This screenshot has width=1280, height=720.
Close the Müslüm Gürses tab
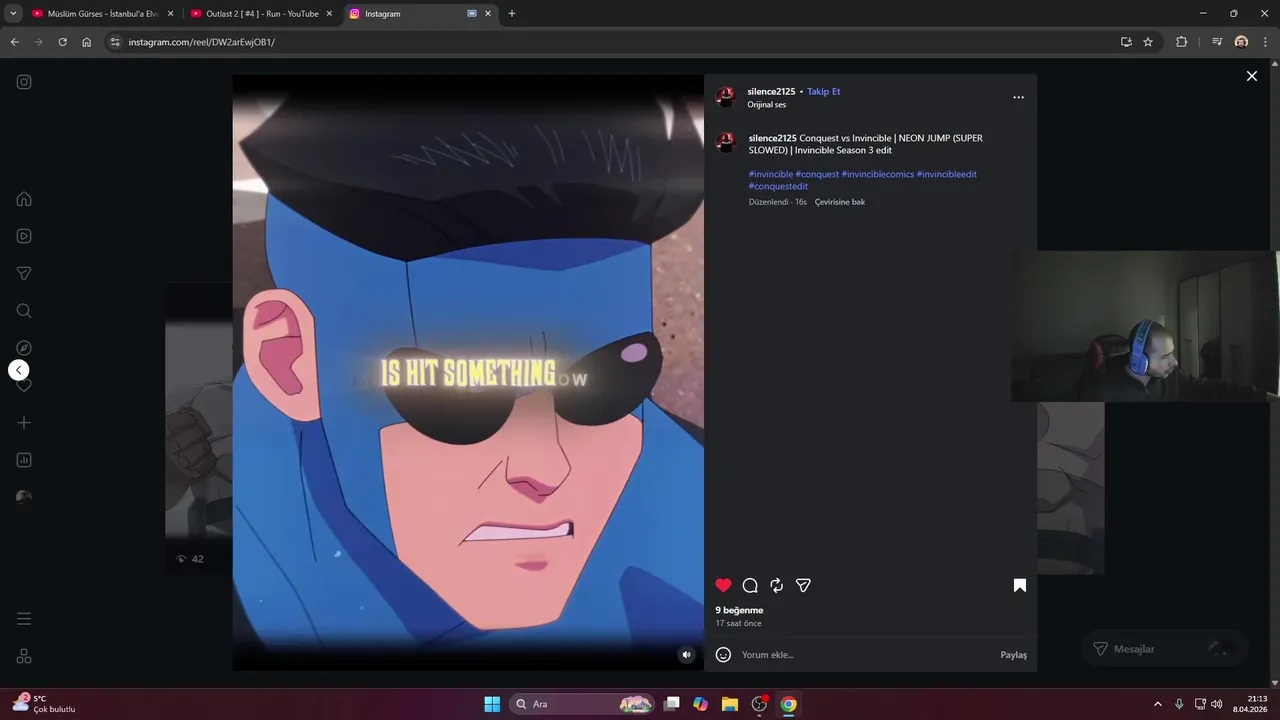click(x=170, y=14)
